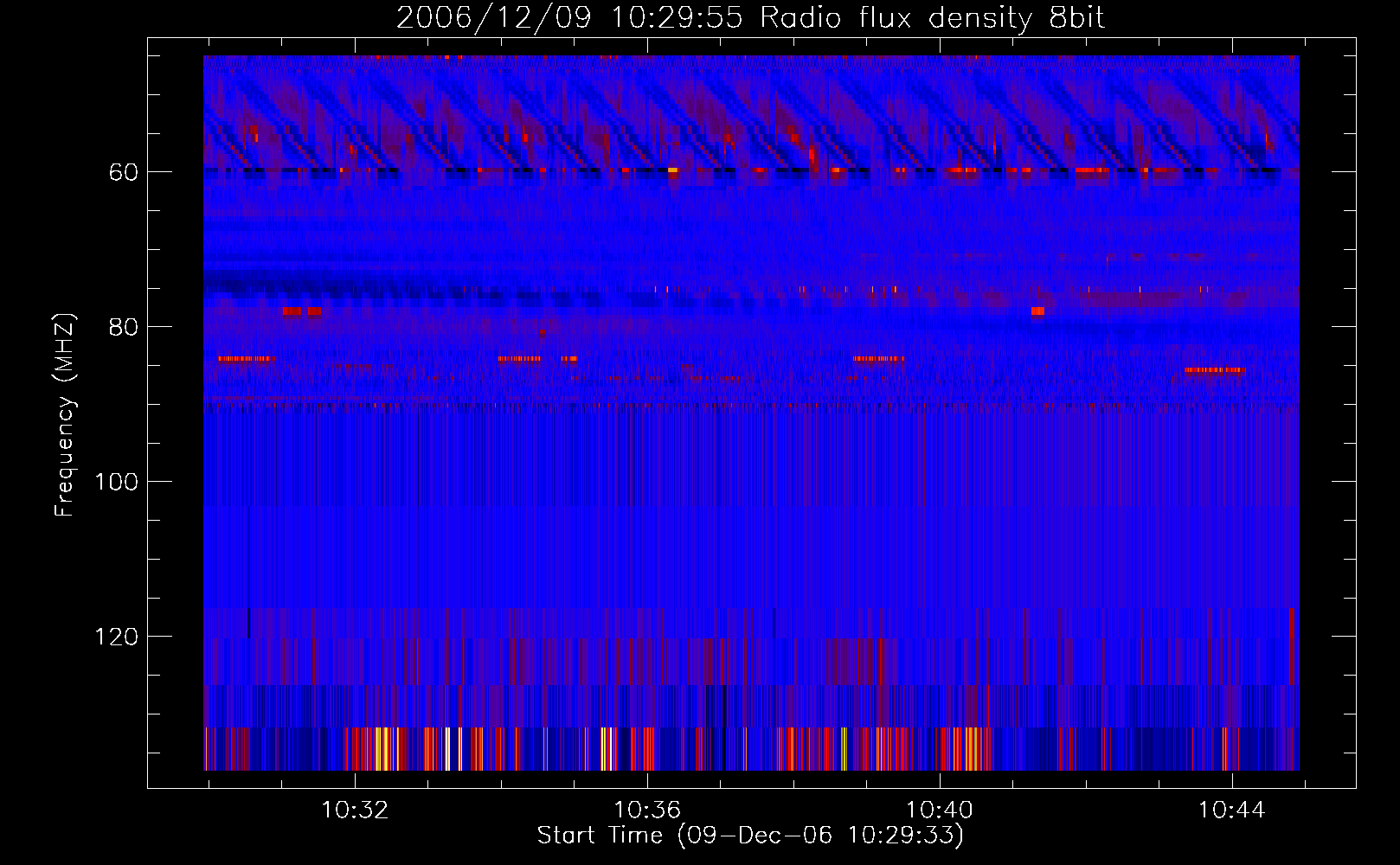Image resolution: width=1400 pixels, height=865 pixels.
Task: Click the 100 frequency tick label
Action: (117, 482)
